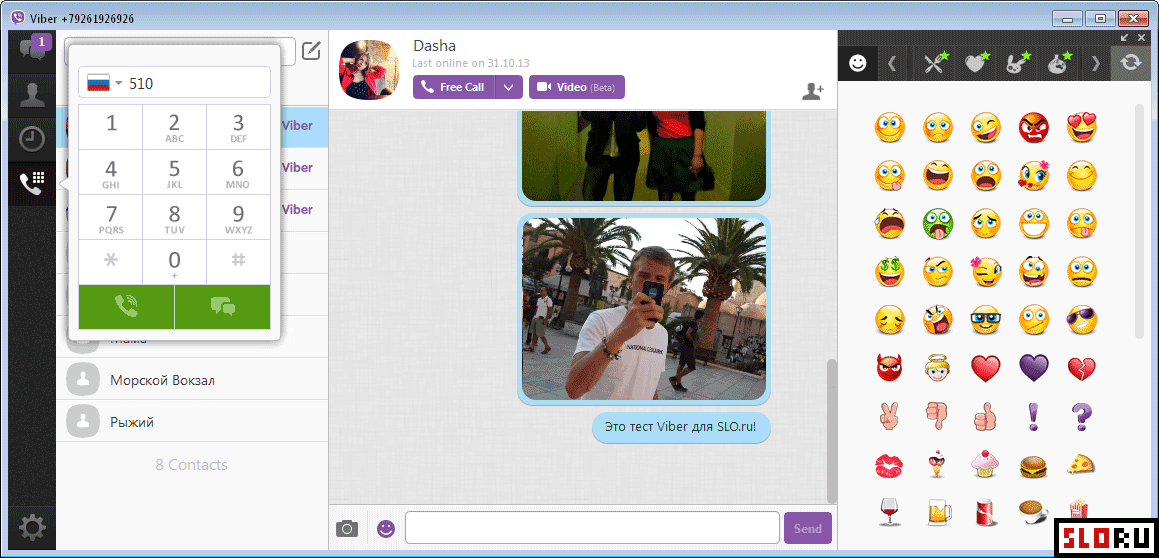Click the phone number field showing 510

pyautogui.click(x=174, y=83)
